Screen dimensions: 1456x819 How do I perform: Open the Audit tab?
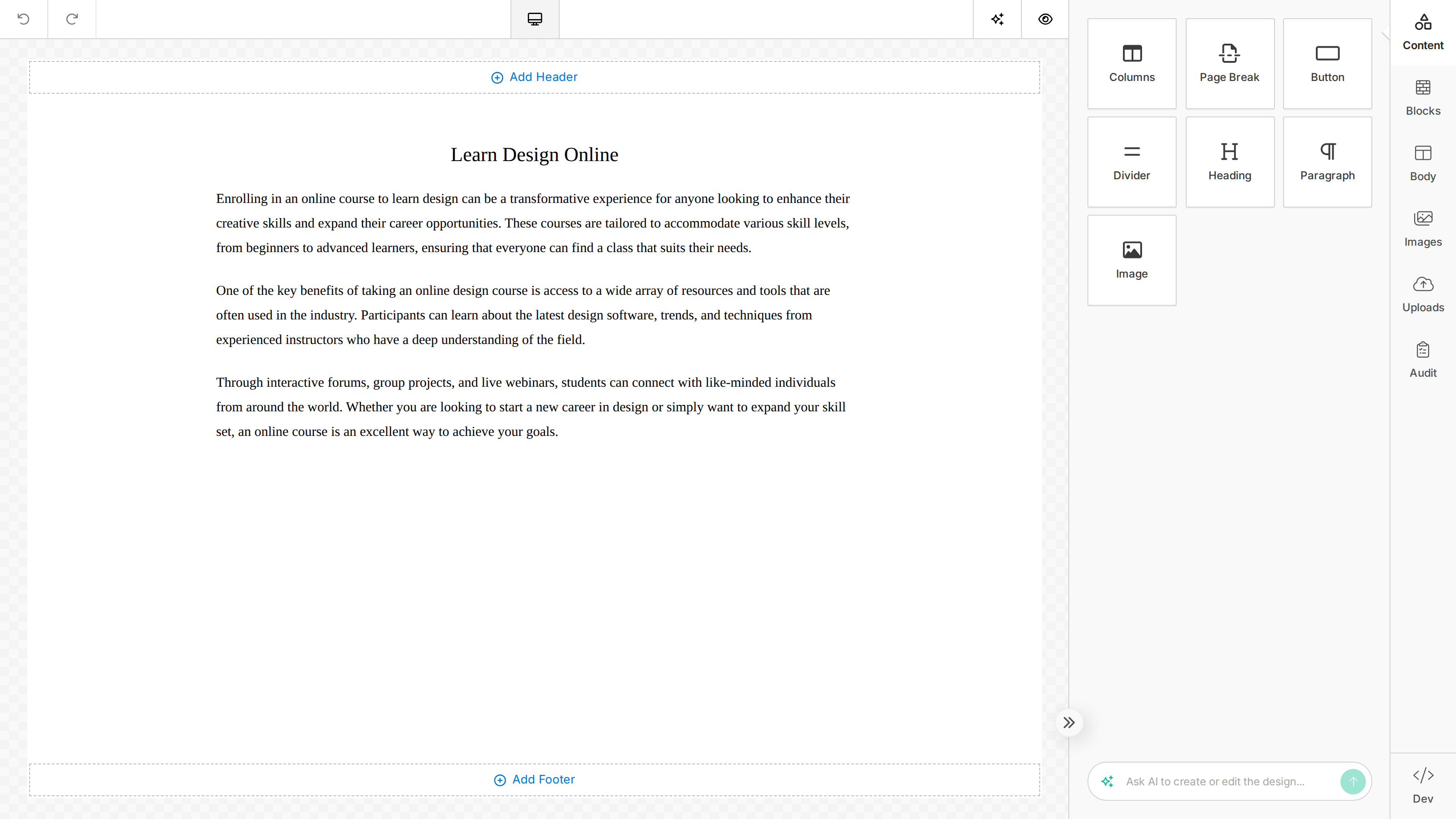[1423, 361]
